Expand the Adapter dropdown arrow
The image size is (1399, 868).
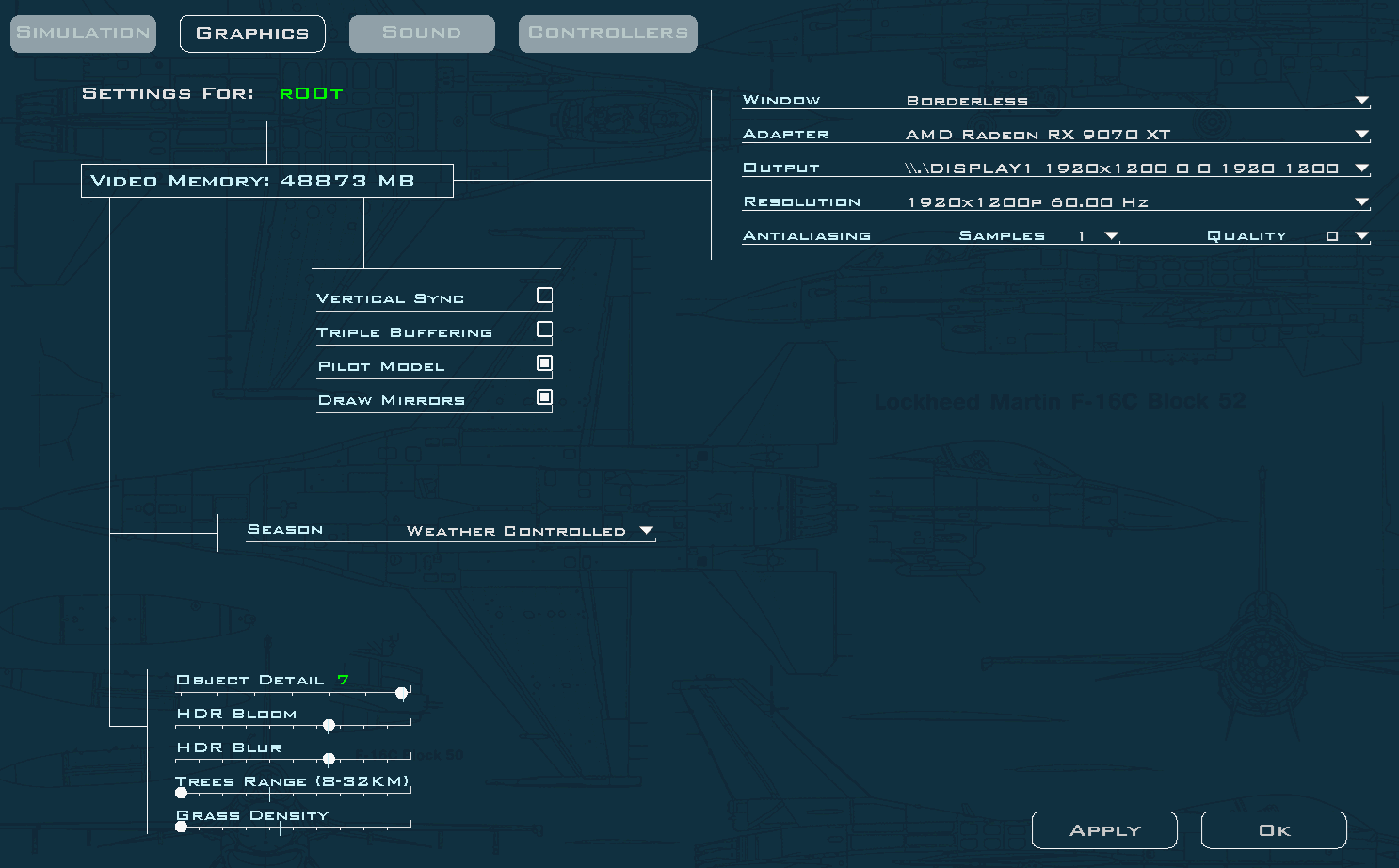(x=1361, y=134)
